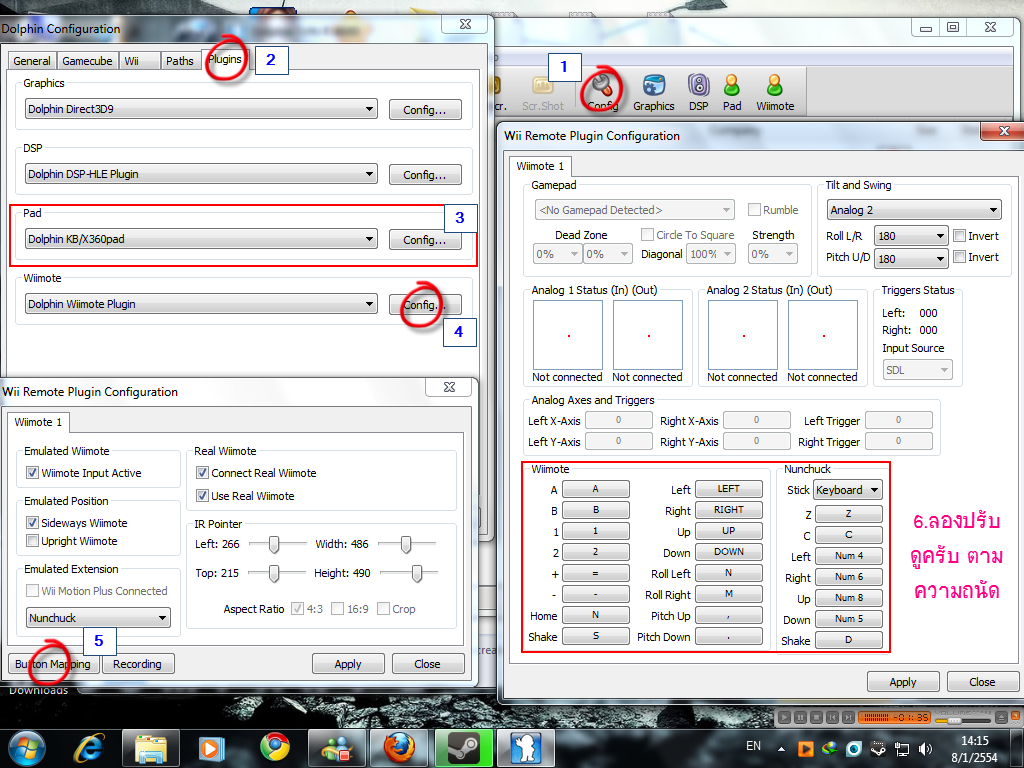Click Config button for DSP plugin
Image resolution: width=1024 pixels, height=768 pixels.
[424, 174]
